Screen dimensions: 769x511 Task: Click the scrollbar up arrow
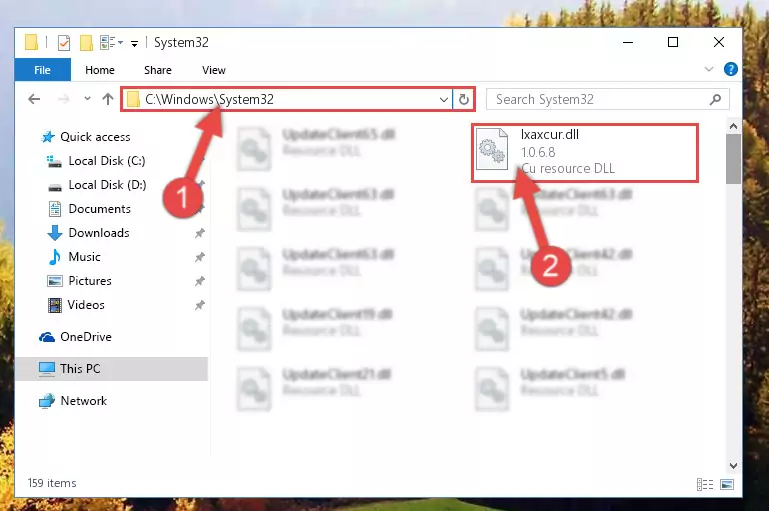733,127
